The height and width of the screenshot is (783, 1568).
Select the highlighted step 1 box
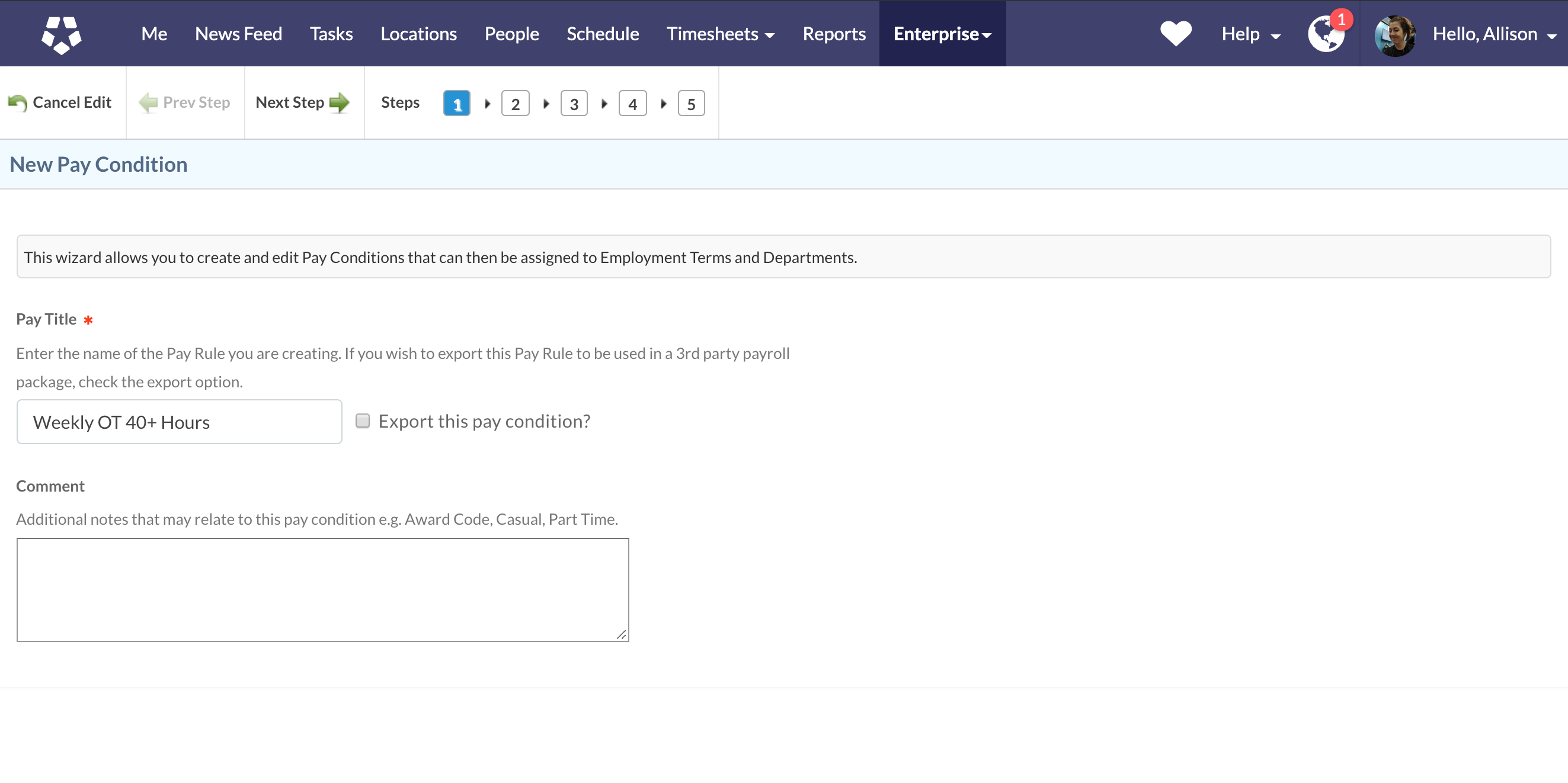click(456, 104)
